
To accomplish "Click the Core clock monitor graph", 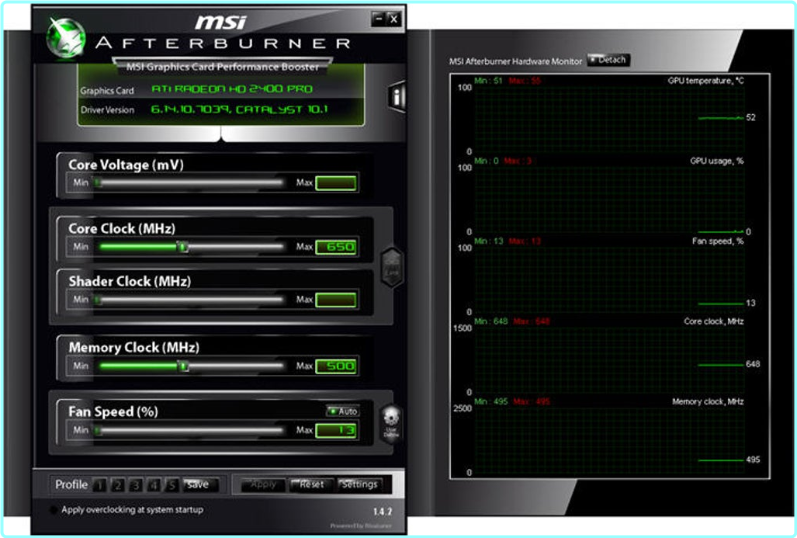I will click(609, 360).
